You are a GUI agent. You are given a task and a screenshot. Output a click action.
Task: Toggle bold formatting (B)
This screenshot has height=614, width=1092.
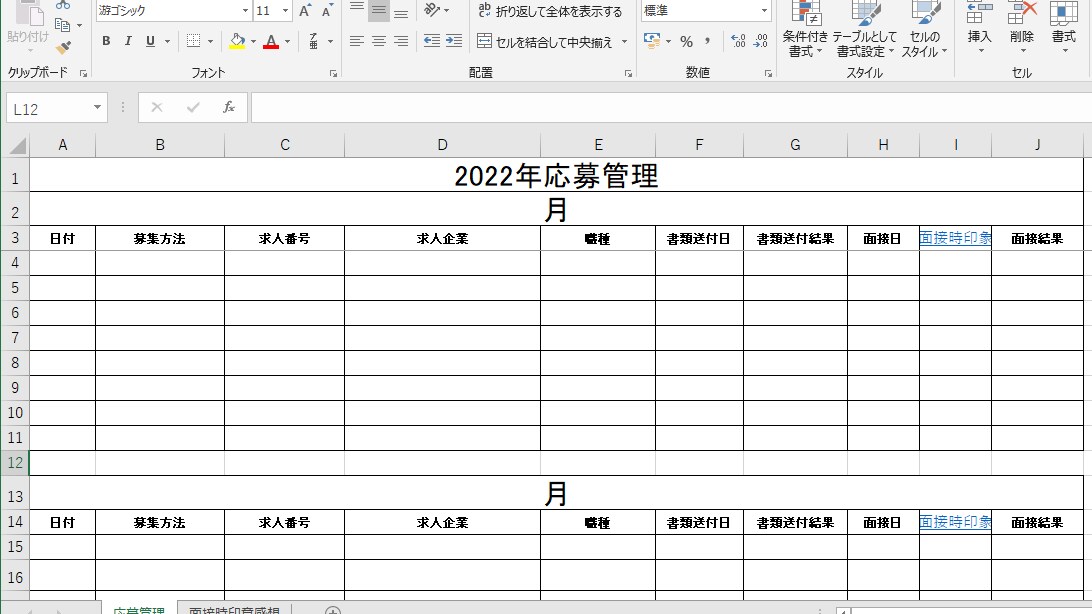tap(106, 41)
